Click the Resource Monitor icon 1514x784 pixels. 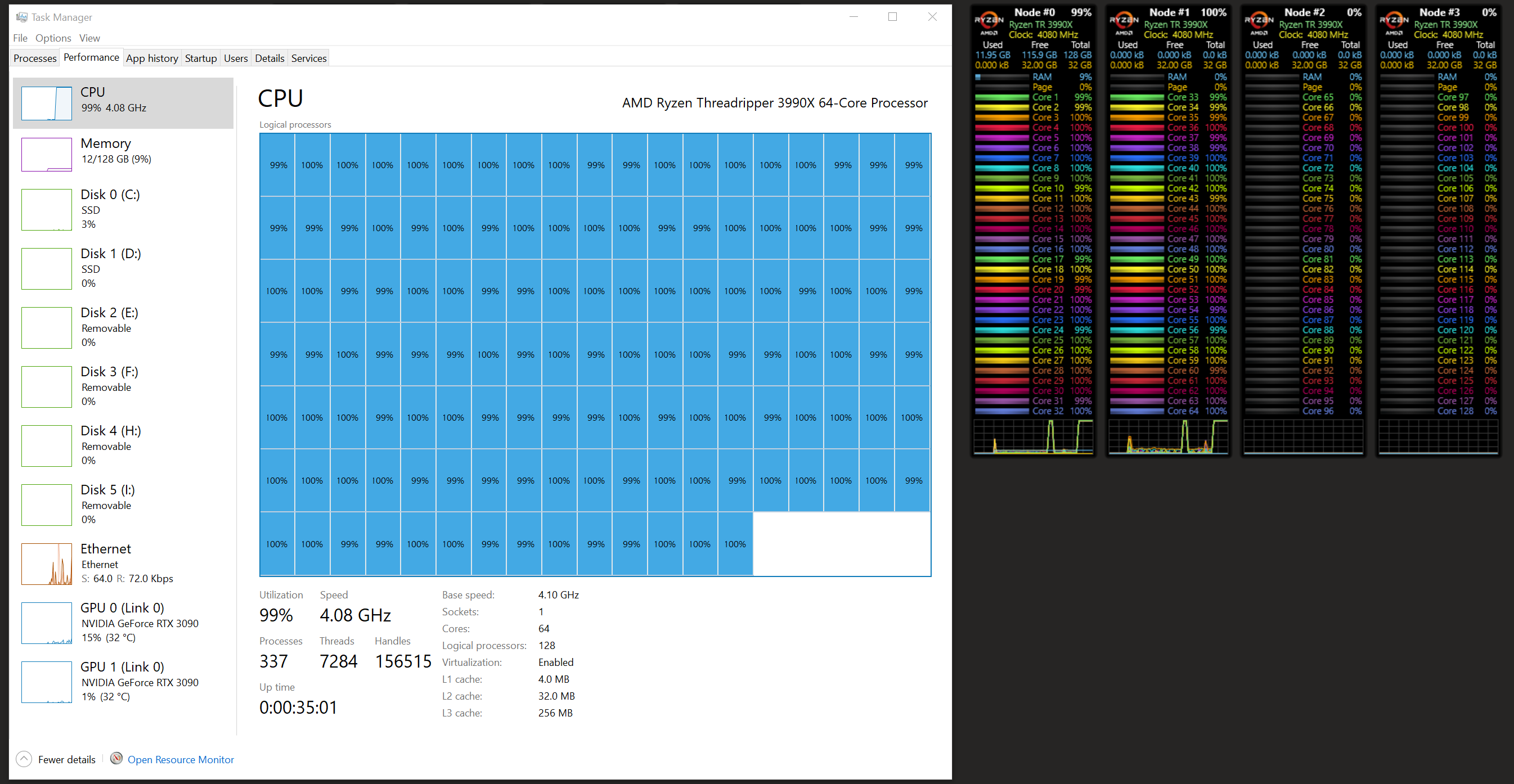tap(117, 759)
